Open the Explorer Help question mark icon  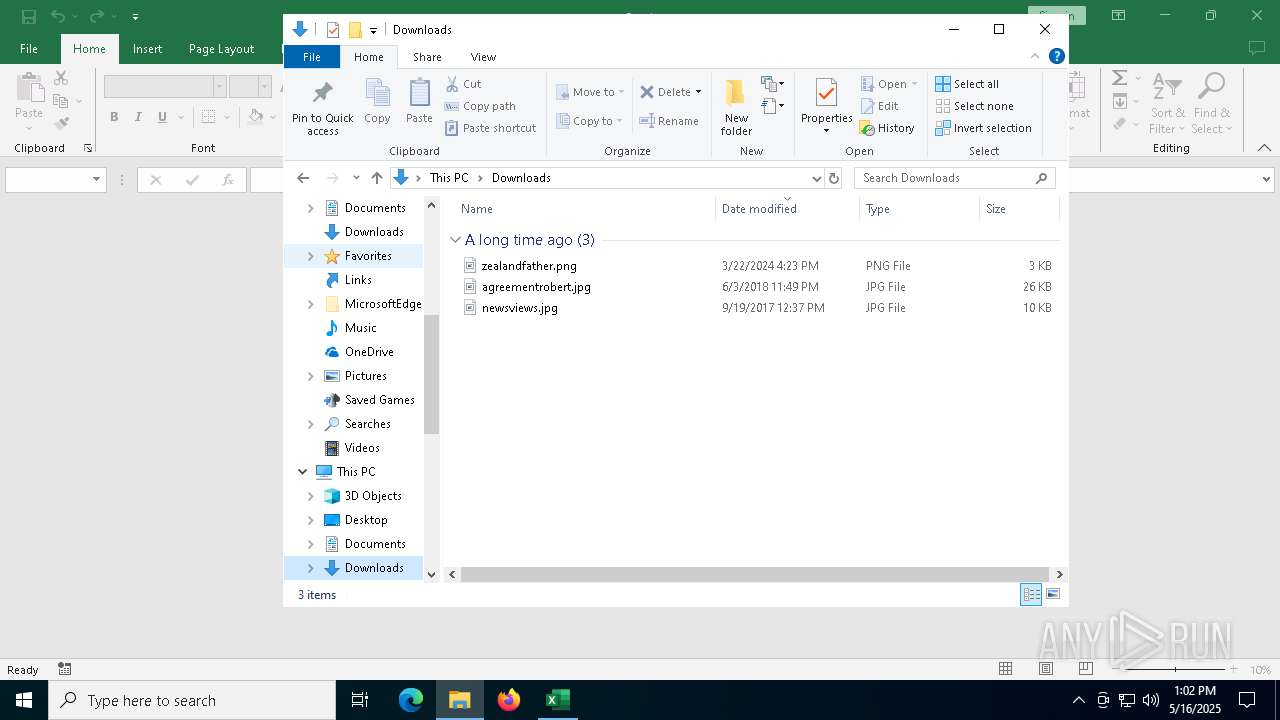coord(1056,57)
